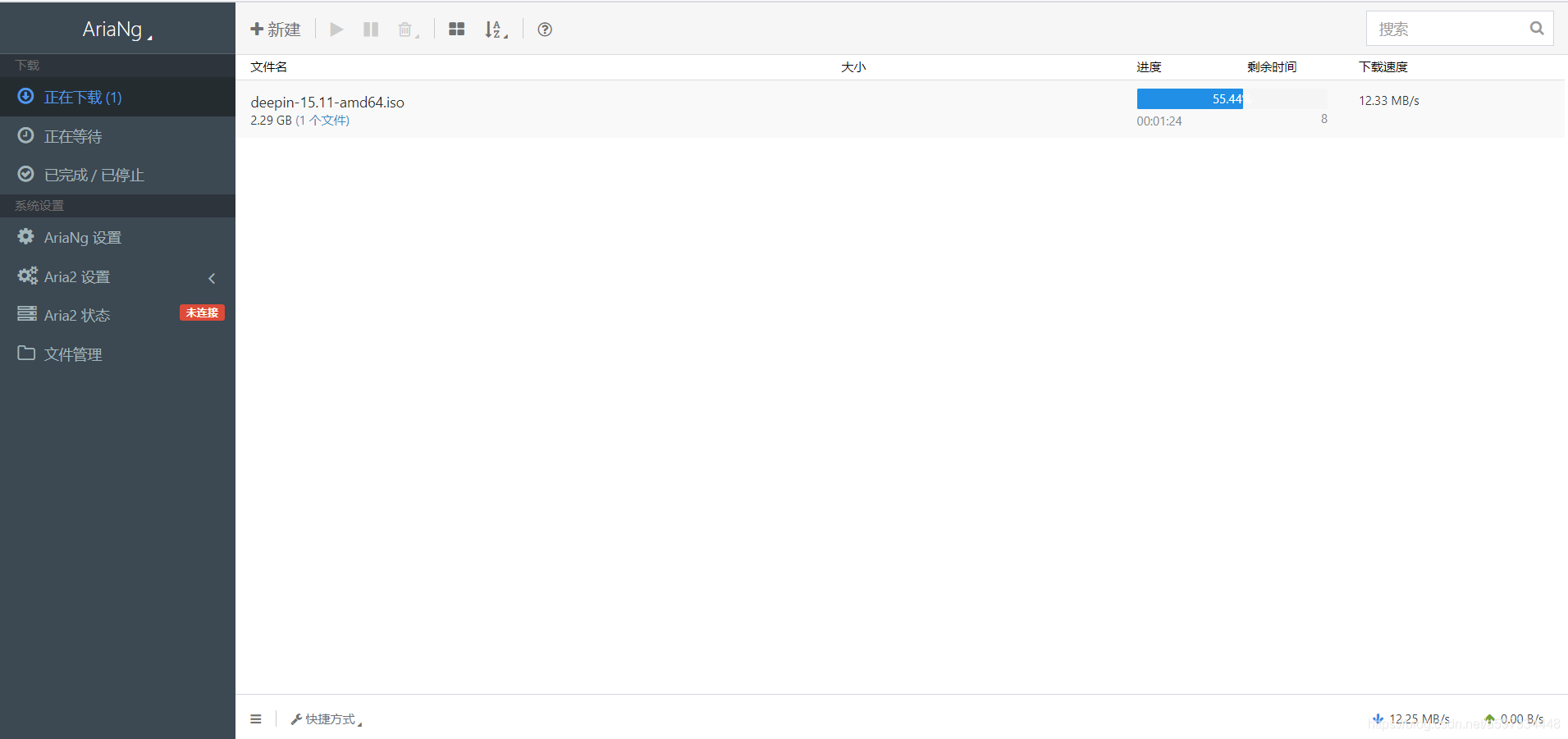
Task: Expand Aria2 设置 submenu
Action: pos(117,276)
